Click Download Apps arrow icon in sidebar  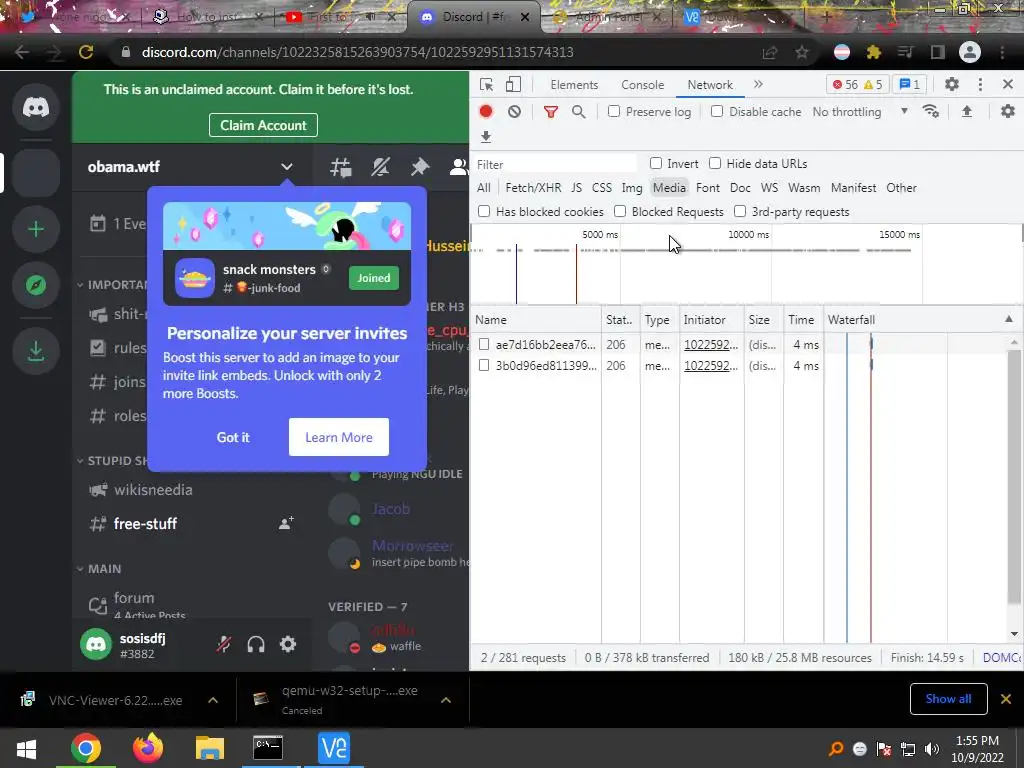tap(36, 351)
